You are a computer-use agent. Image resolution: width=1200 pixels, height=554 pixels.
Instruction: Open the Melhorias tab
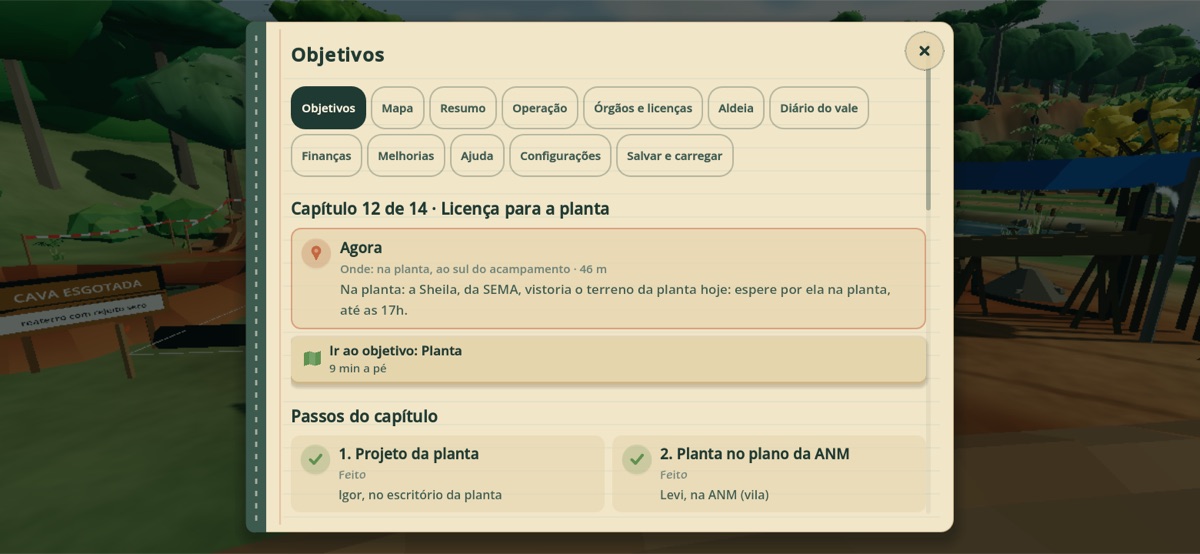click(406, 156)
